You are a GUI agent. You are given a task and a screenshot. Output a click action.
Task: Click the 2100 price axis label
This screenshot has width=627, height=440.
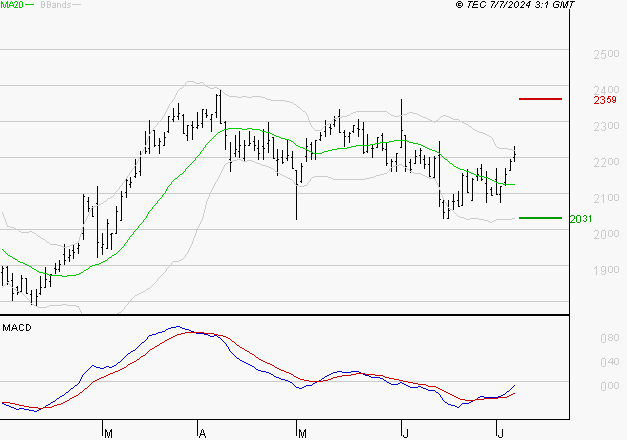point(606,198)
